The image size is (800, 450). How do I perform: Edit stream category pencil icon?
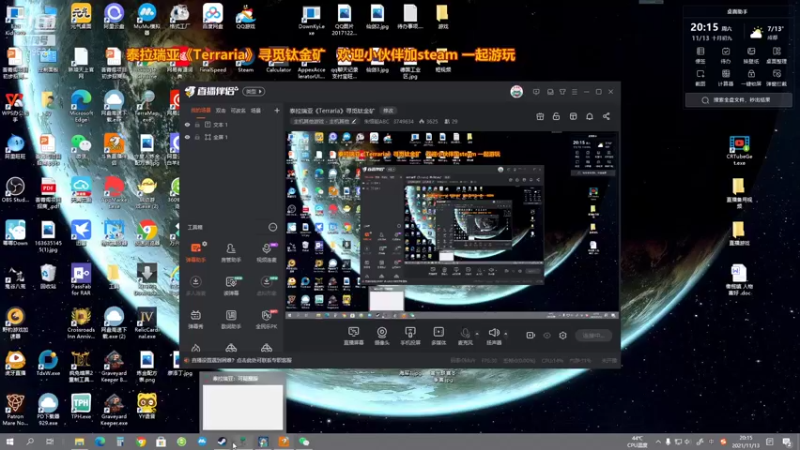(354, 121)
